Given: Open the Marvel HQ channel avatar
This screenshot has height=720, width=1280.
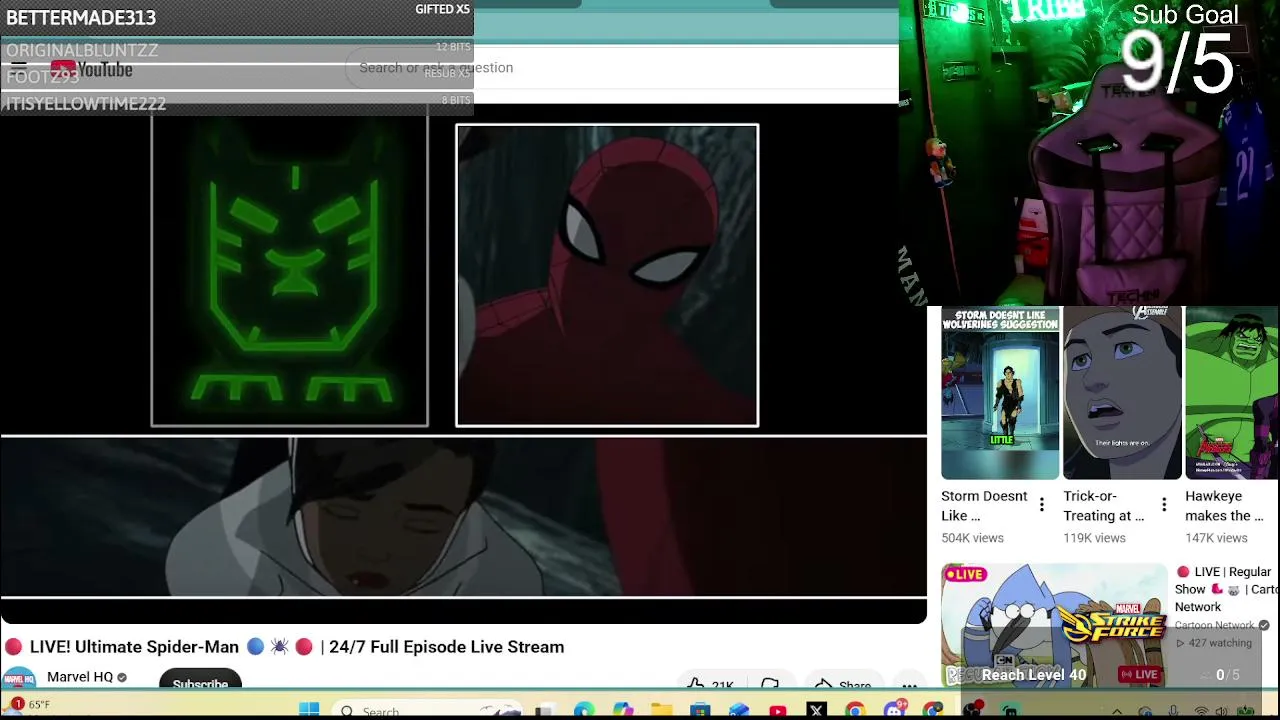Looking at the screenshot, I should (x=19, y=679).
